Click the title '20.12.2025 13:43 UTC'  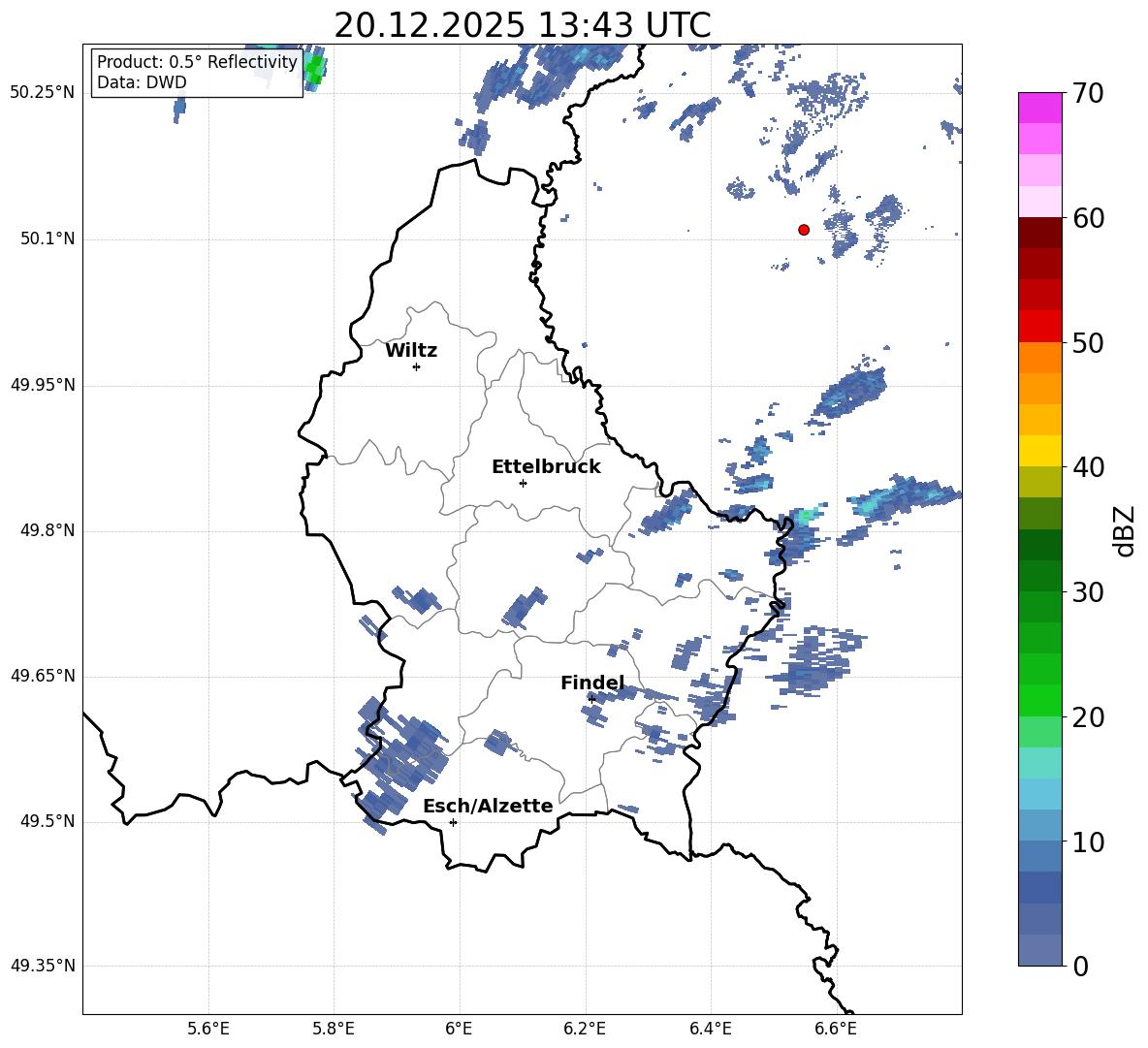tap(522, 25)
